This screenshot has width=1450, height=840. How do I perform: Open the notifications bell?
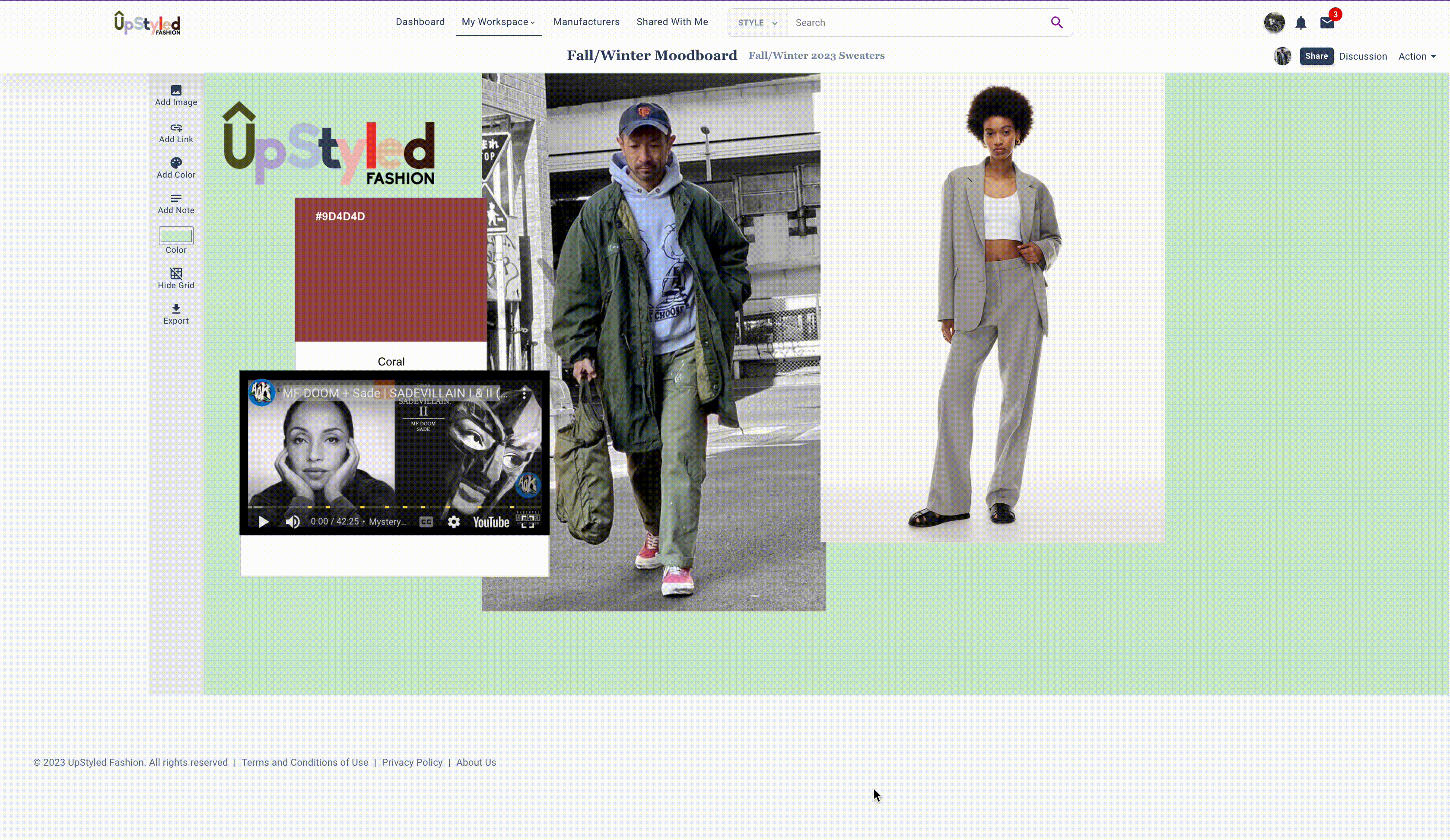point(1301,23)
